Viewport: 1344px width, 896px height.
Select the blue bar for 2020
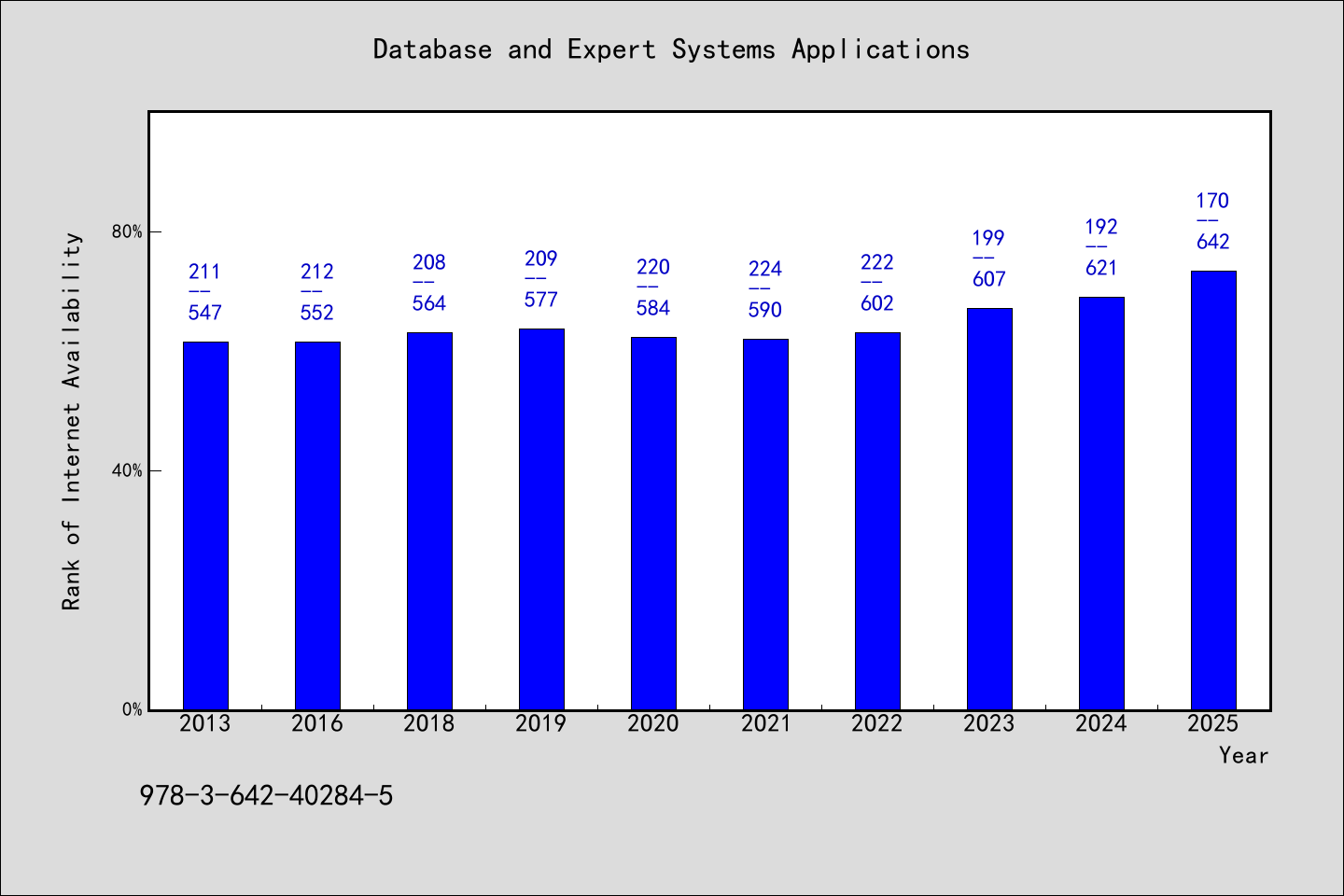[x=653, y=524]
